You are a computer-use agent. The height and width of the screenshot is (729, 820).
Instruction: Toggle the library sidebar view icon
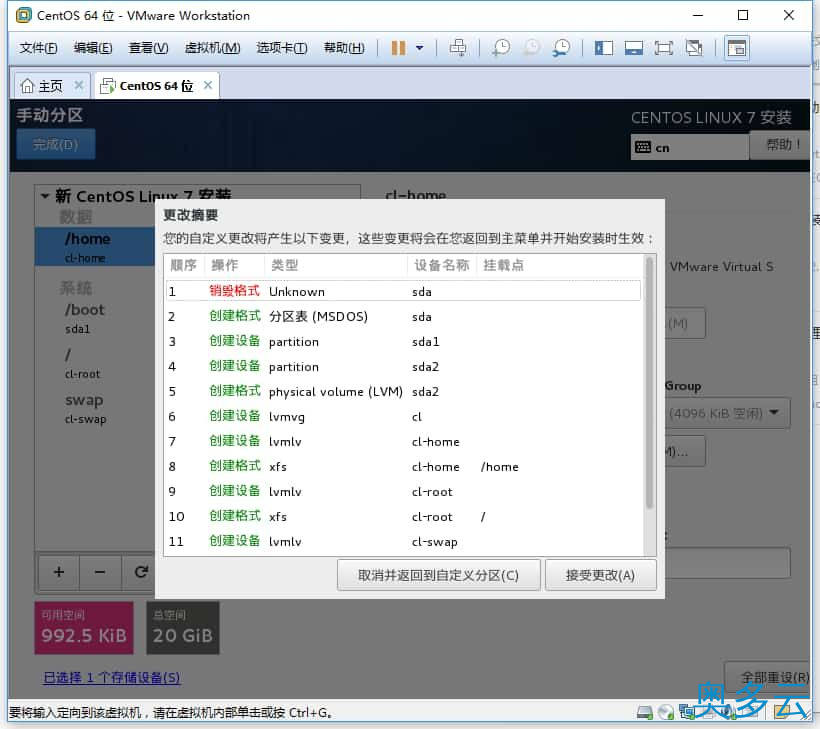pos(603,48)
